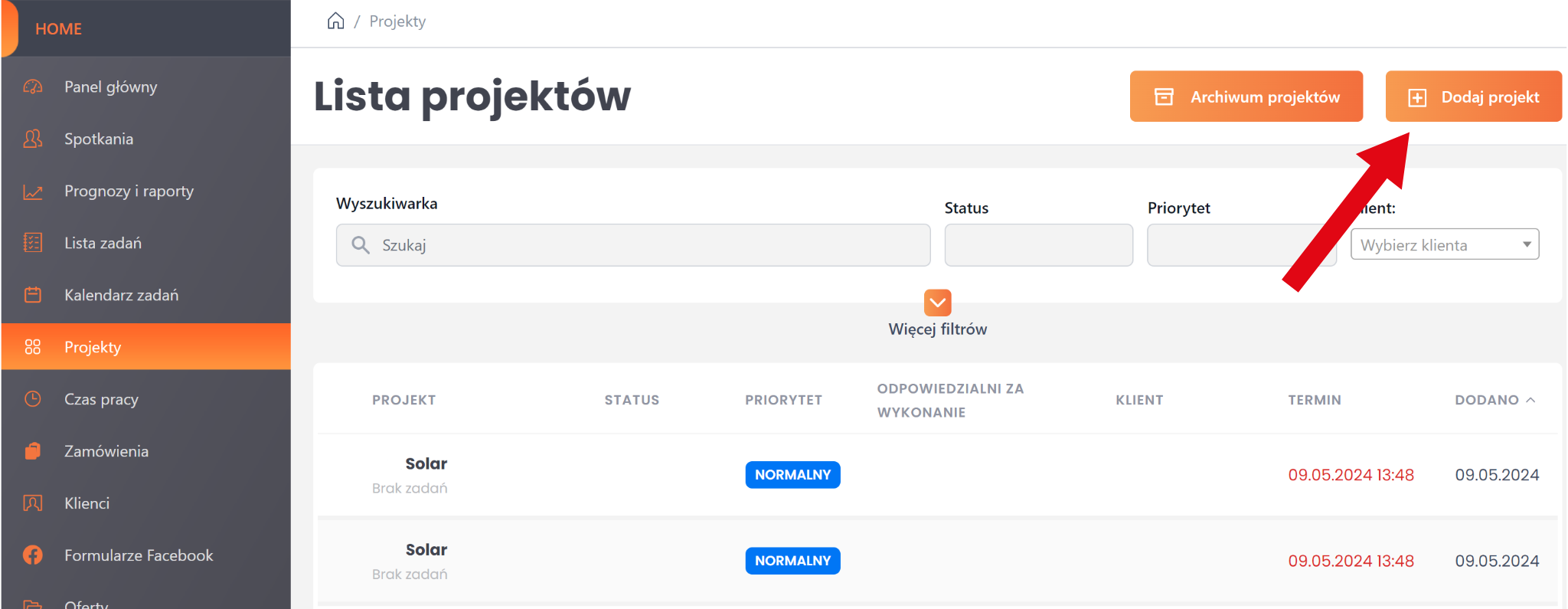The height and width of the screenshot is (609, 1568).
Task: Click the Dodaj projekt button
Action: click(1473, 97)
